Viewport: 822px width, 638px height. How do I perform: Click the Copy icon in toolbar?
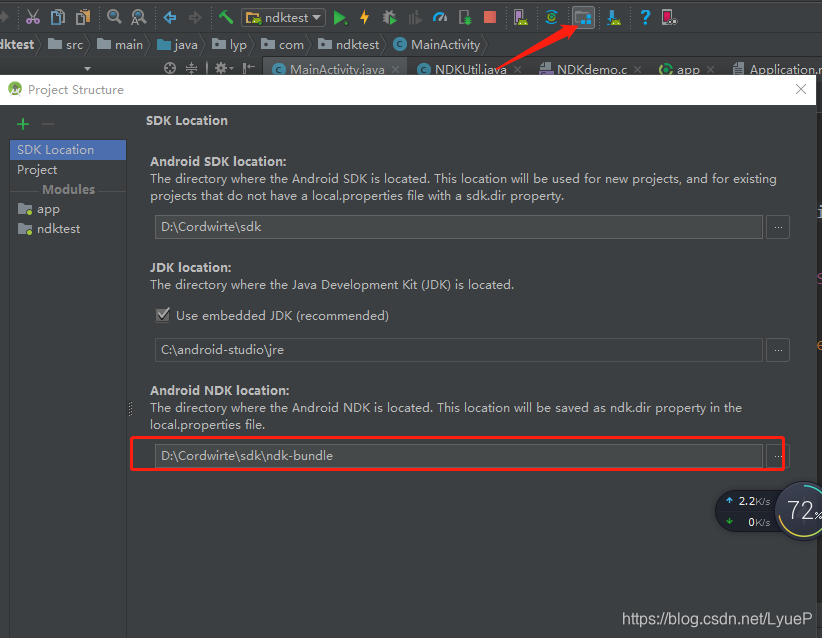58,17
